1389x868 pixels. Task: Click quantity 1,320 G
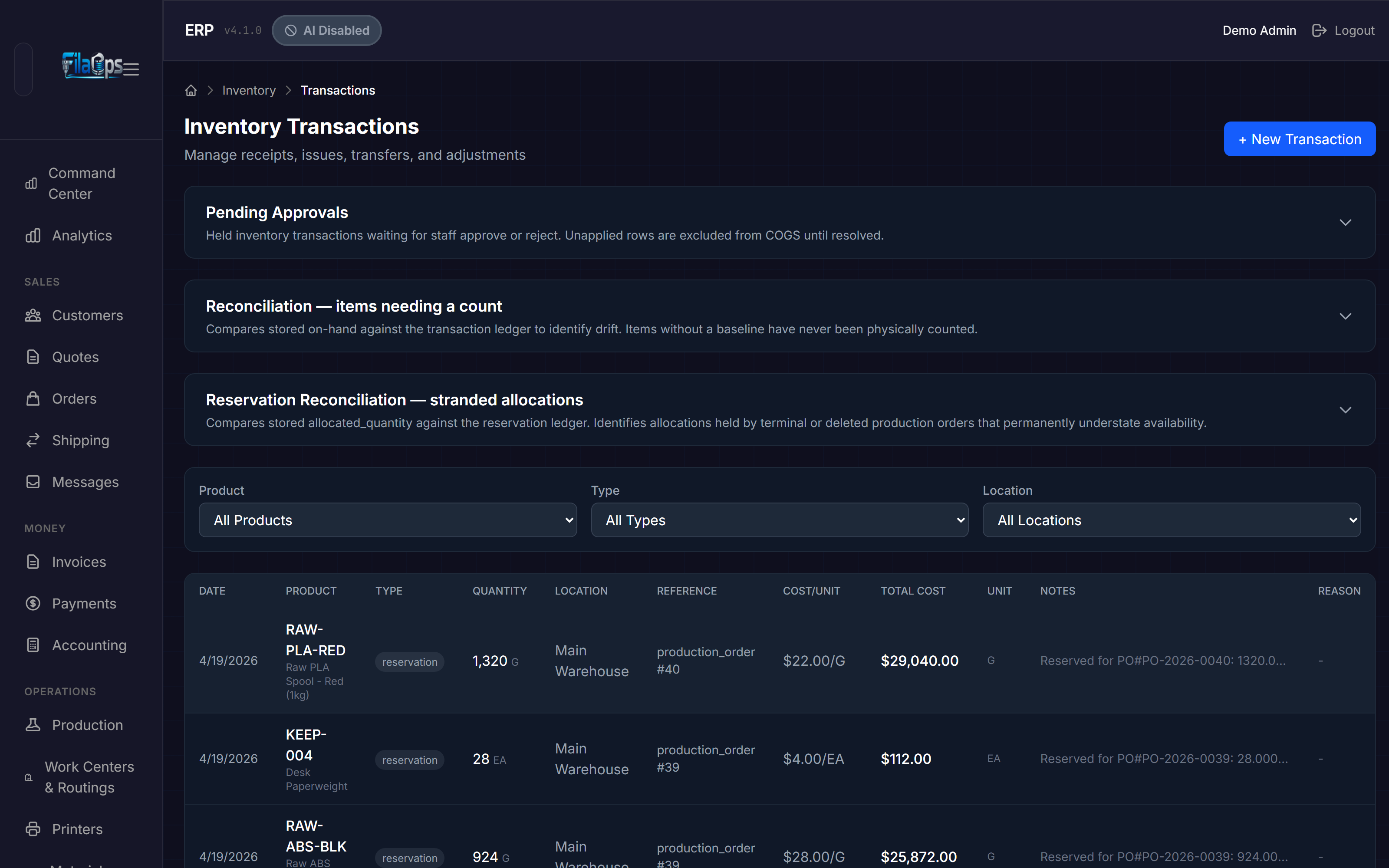tap(495, 661)
